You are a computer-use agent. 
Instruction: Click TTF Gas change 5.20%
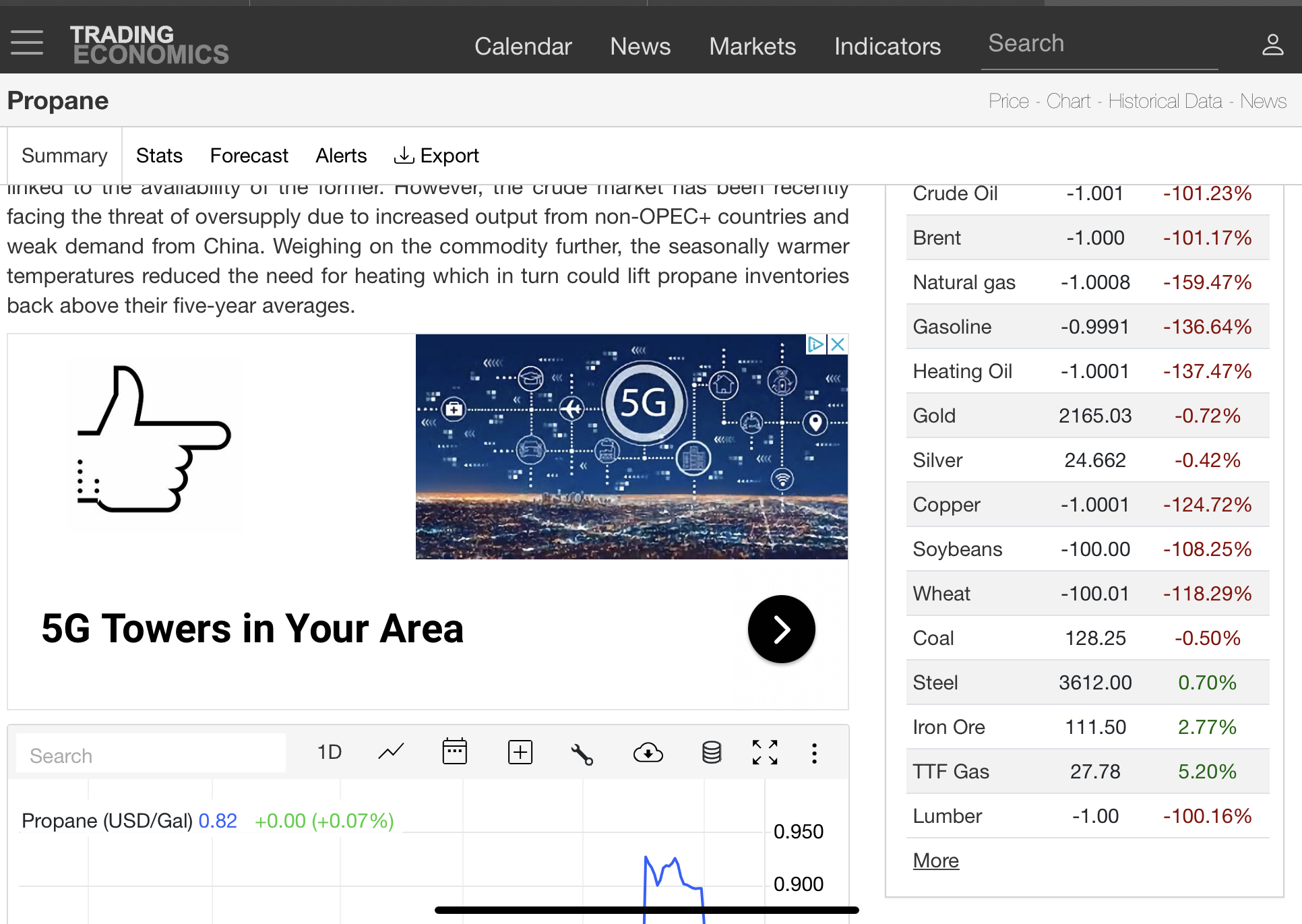pos(1207,772)
